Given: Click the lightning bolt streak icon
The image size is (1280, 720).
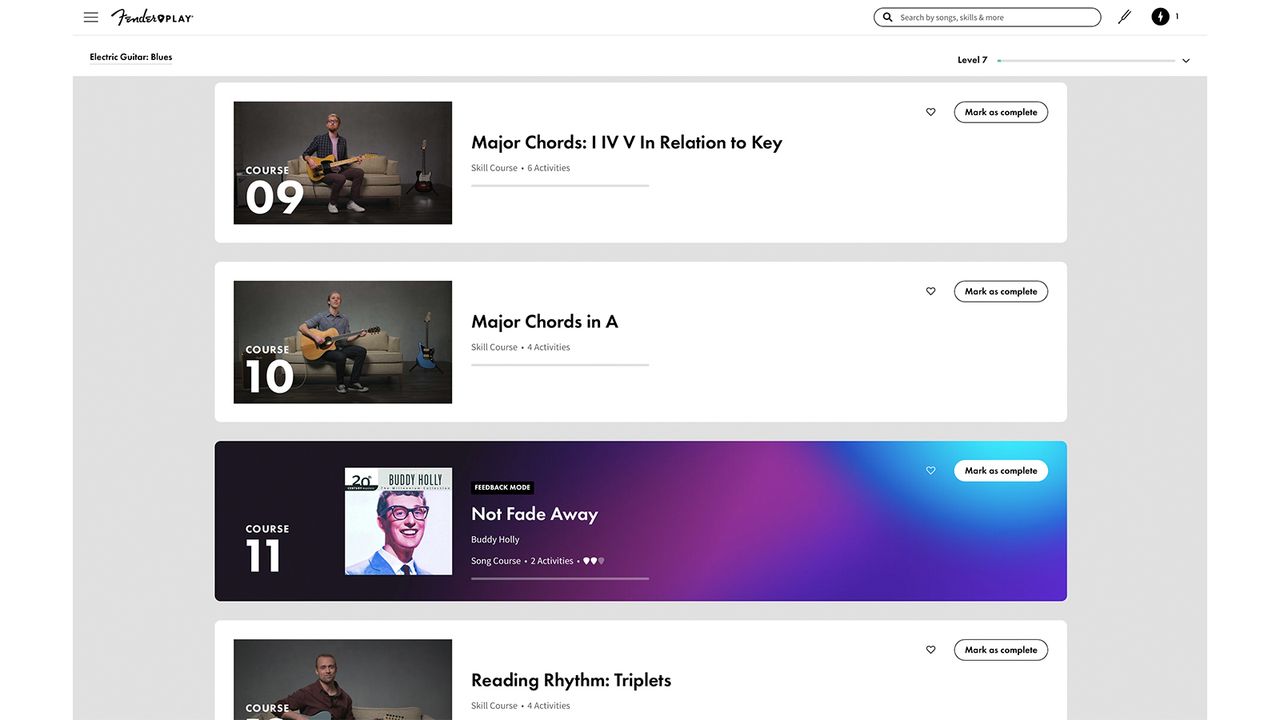Looking at the screenshot, I should pos(1160,17).
